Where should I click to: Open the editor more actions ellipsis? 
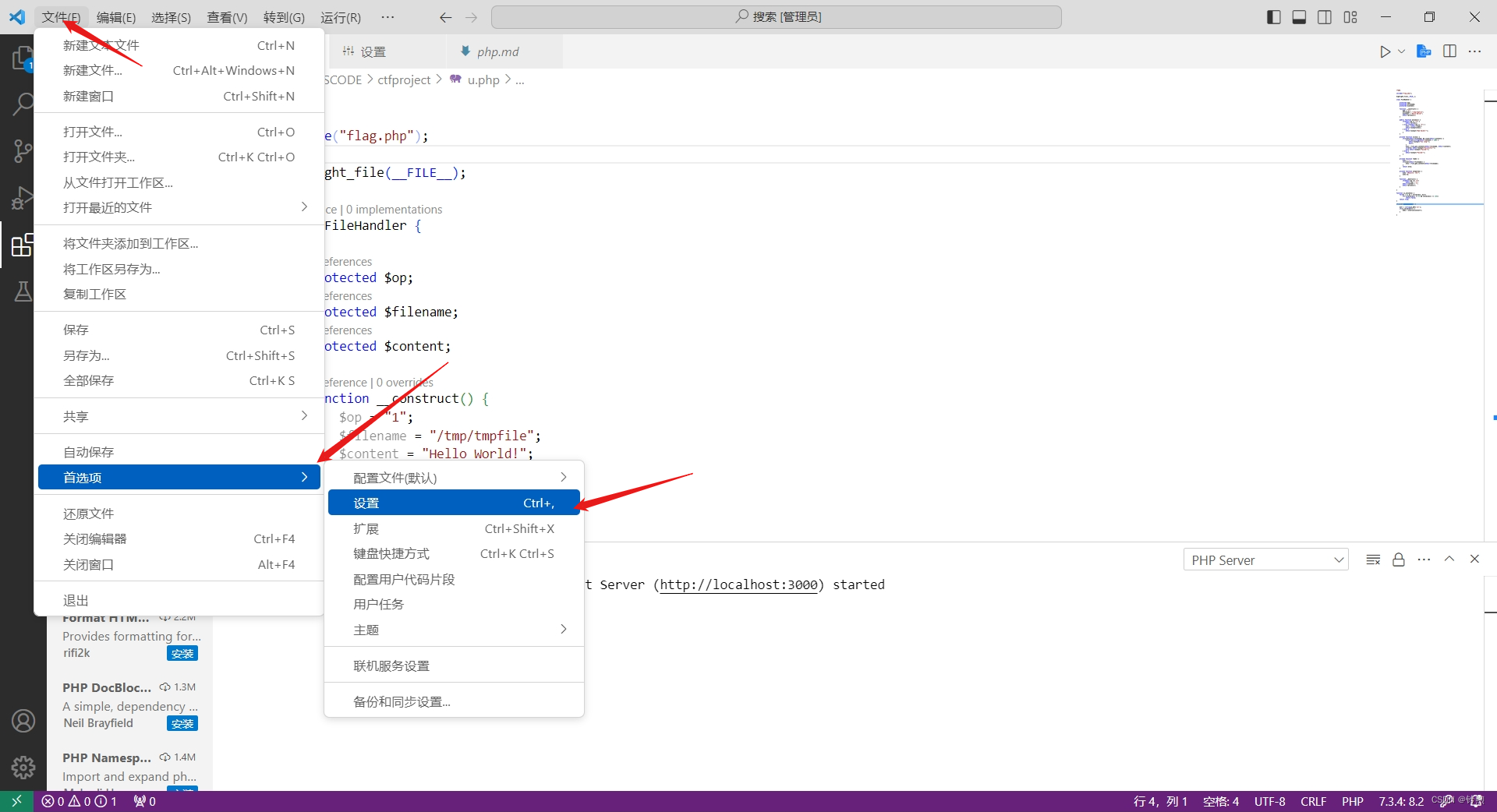1474,51
